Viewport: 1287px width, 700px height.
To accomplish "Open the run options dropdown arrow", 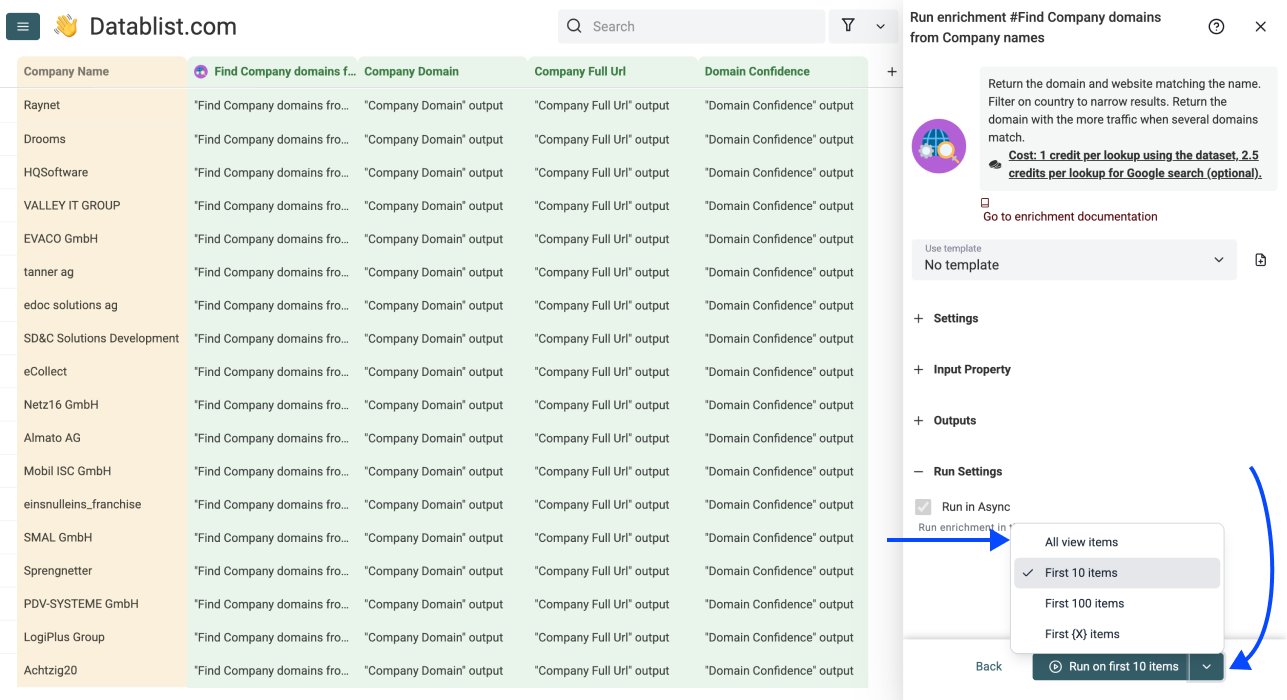I will [x=1207, y=667].
